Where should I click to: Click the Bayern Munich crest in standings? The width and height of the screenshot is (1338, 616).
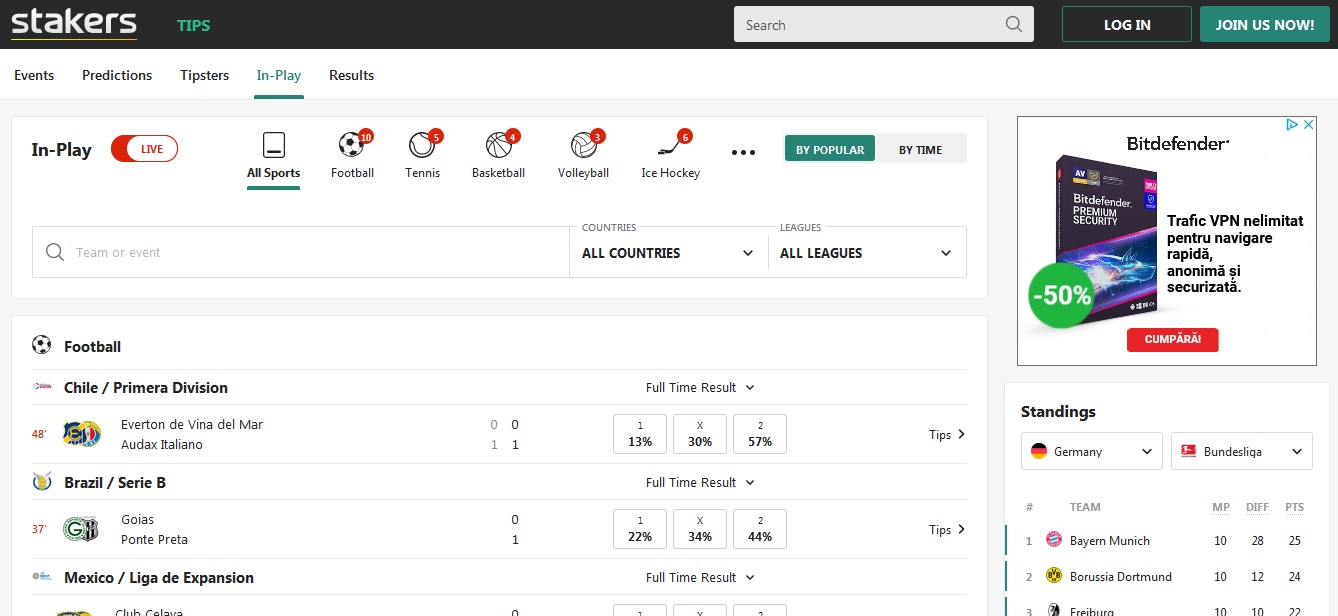point(1053,540)
